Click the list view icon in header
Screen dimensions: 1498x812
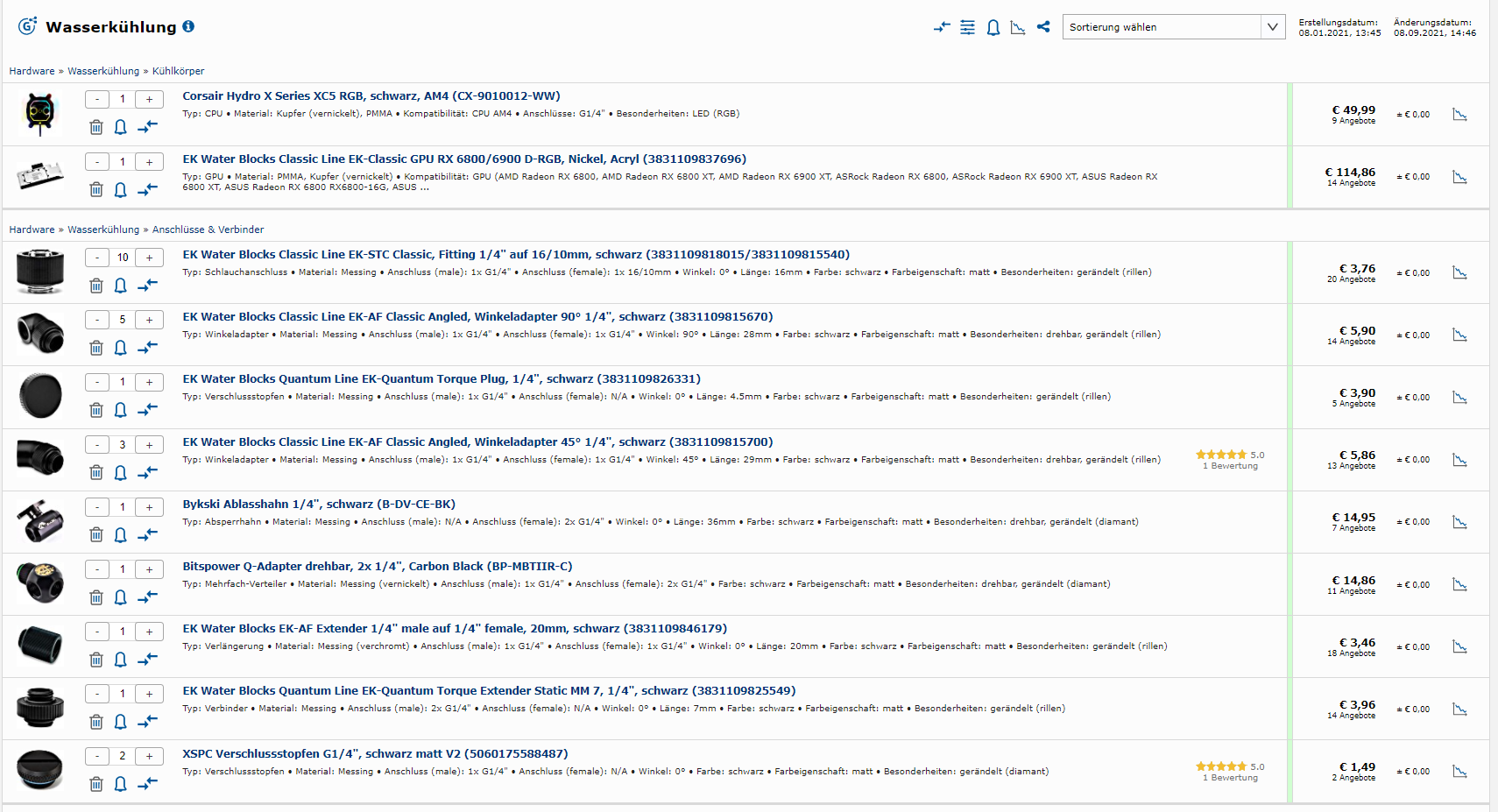[x=967, y=28]
